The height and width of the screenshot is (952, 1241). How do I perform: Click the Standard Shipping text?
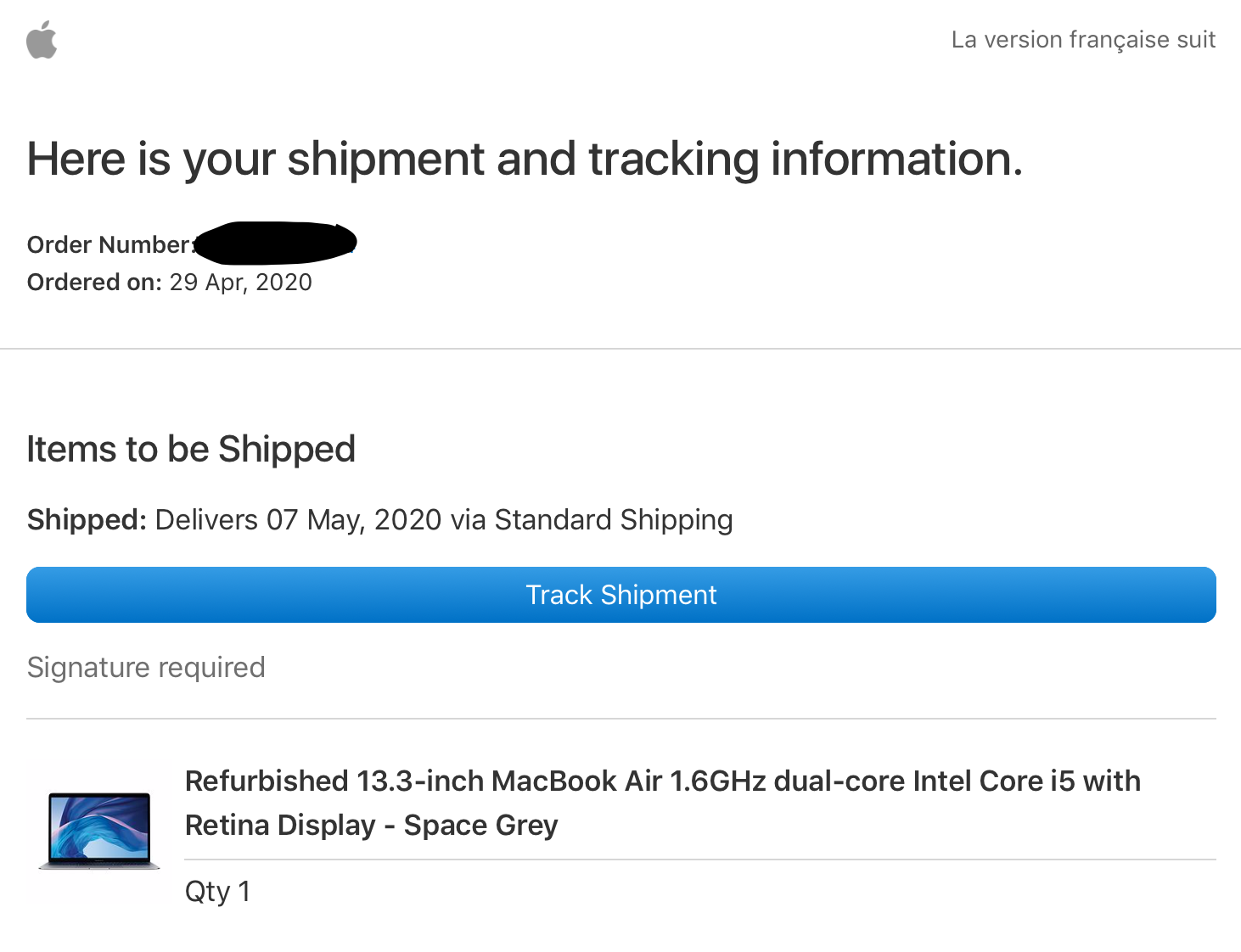pos(614,519)
